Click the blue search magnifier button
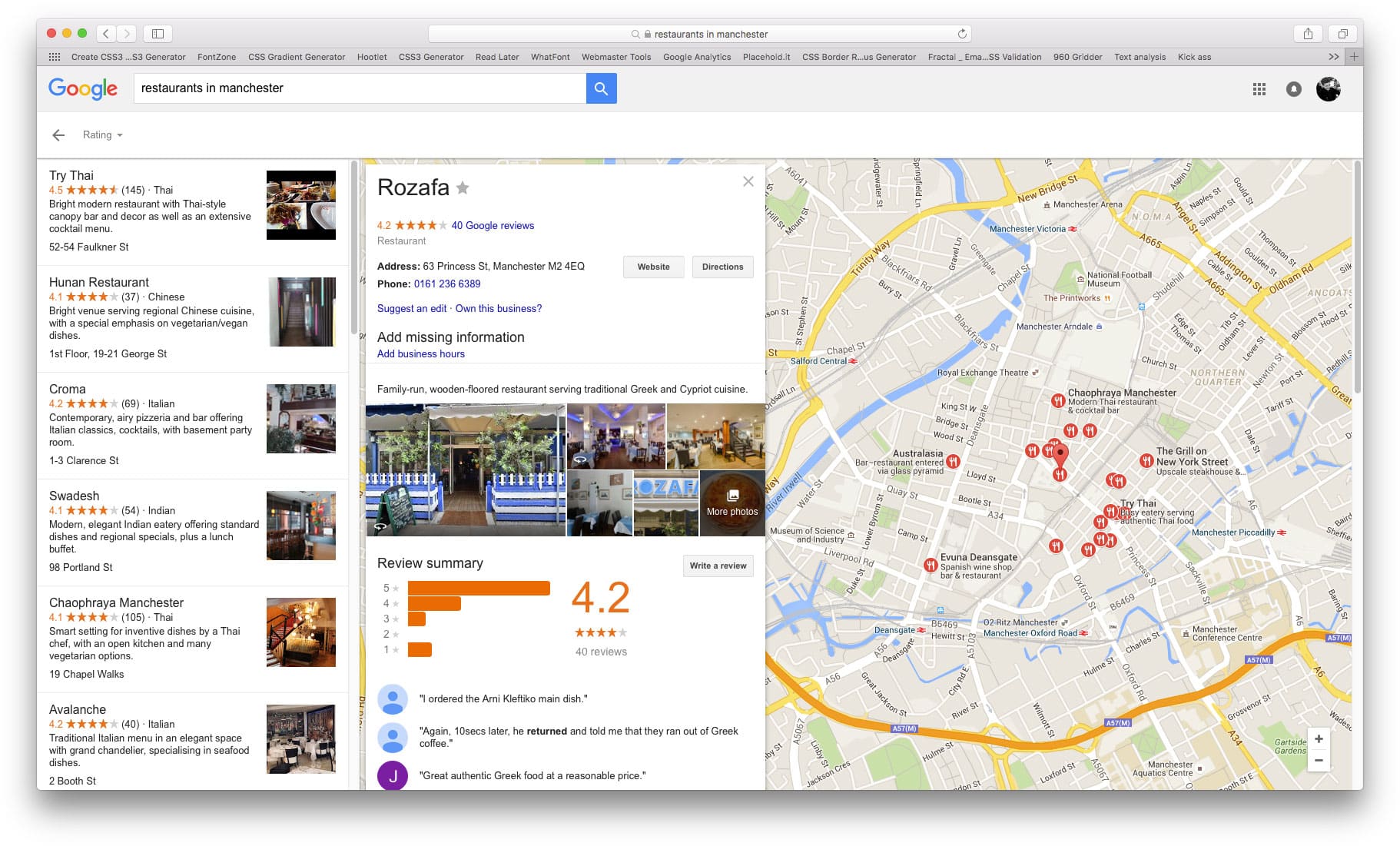The image size is (1400, 846). (601, 88)
